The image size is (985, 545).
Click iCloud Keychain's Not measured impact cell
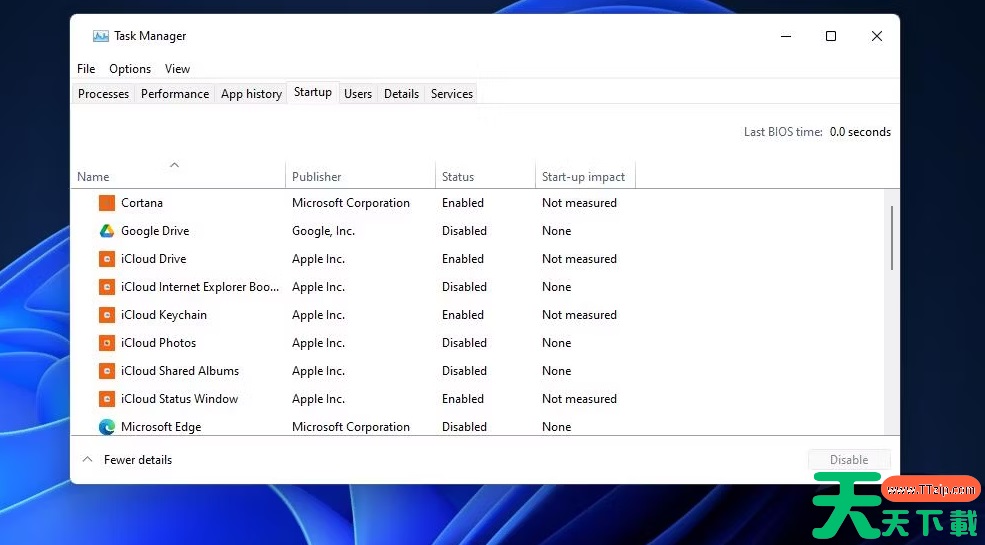(579, 315)
